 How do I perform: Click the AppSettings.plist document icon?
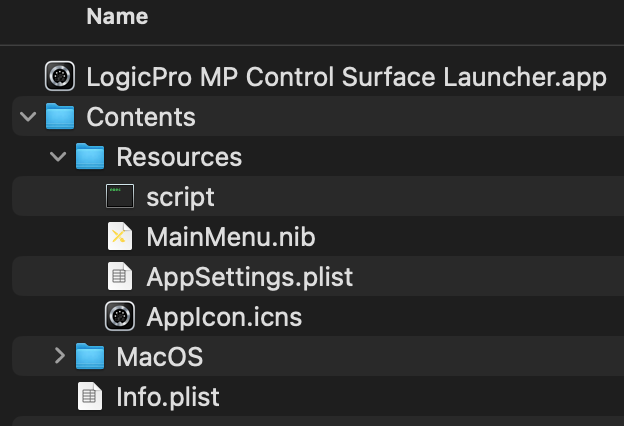120,276
